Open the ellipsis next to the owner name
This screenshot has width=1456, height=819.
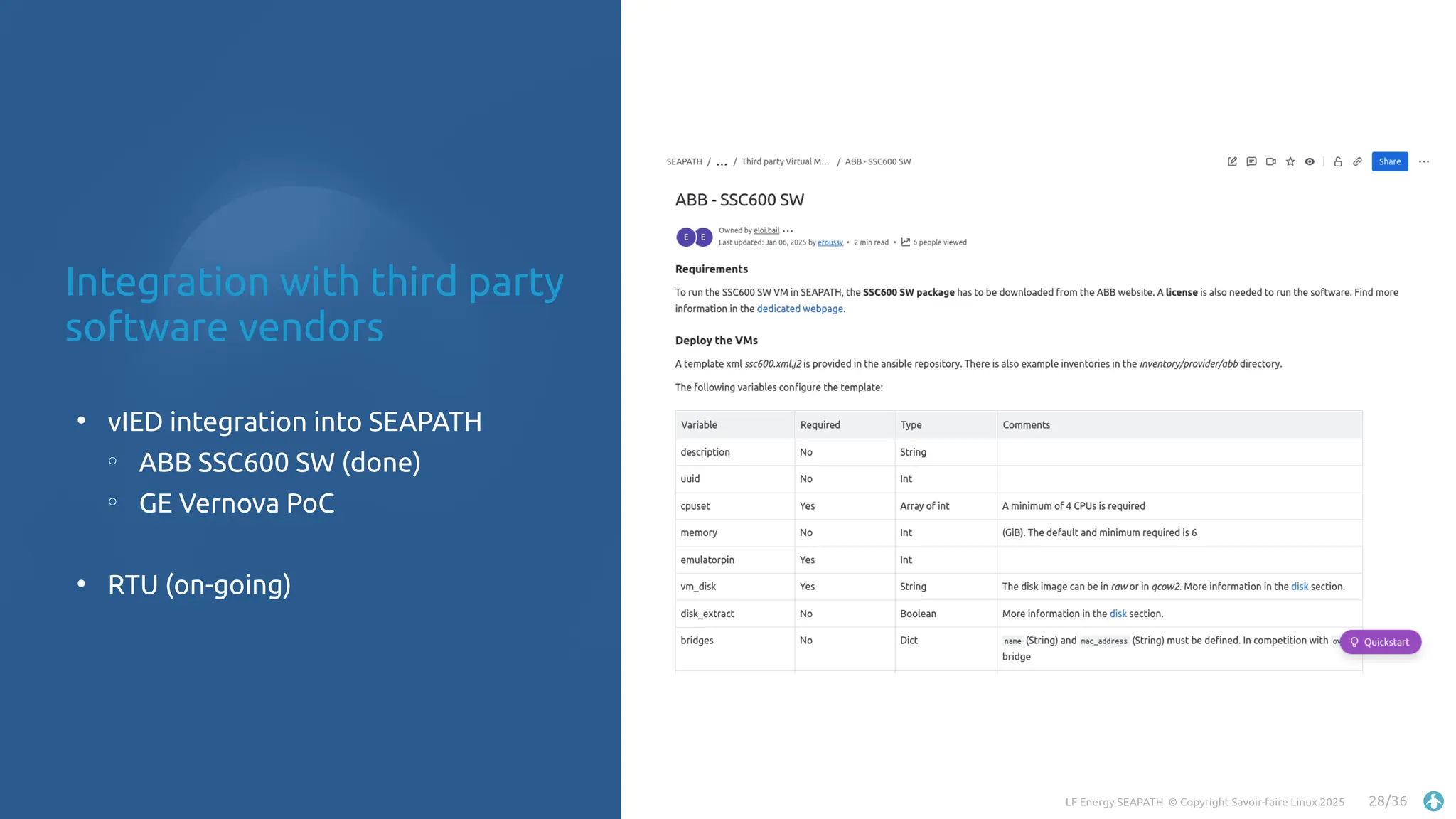788,231
